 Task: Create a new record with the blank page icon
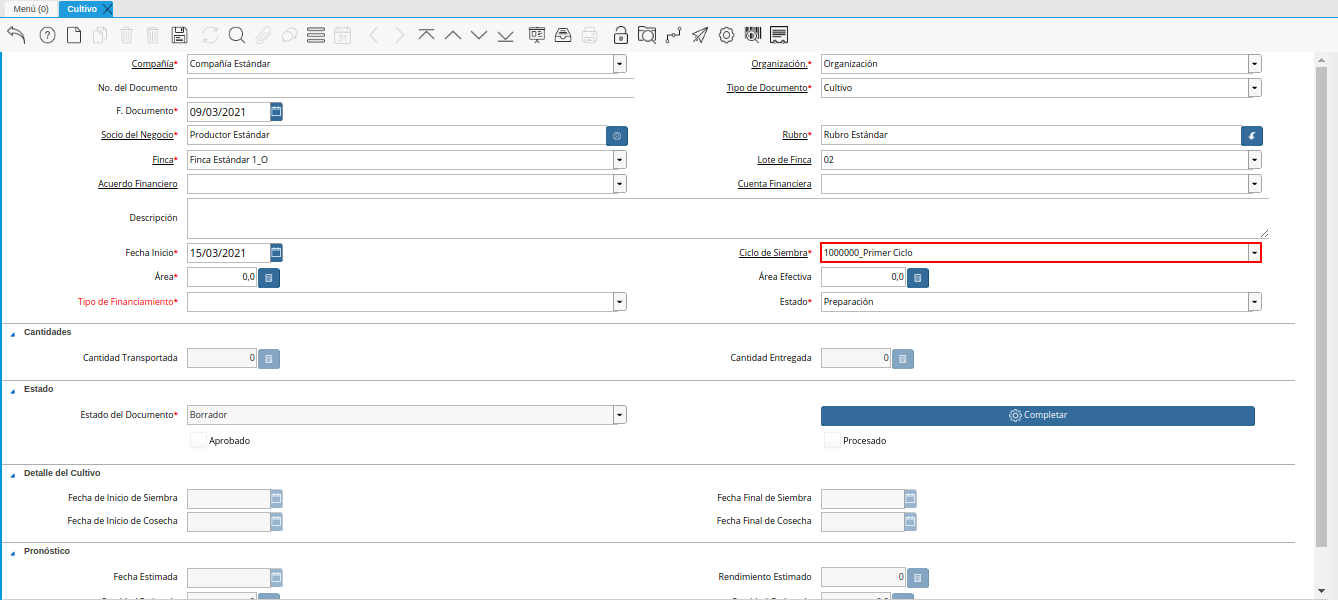tap(74, 35)
